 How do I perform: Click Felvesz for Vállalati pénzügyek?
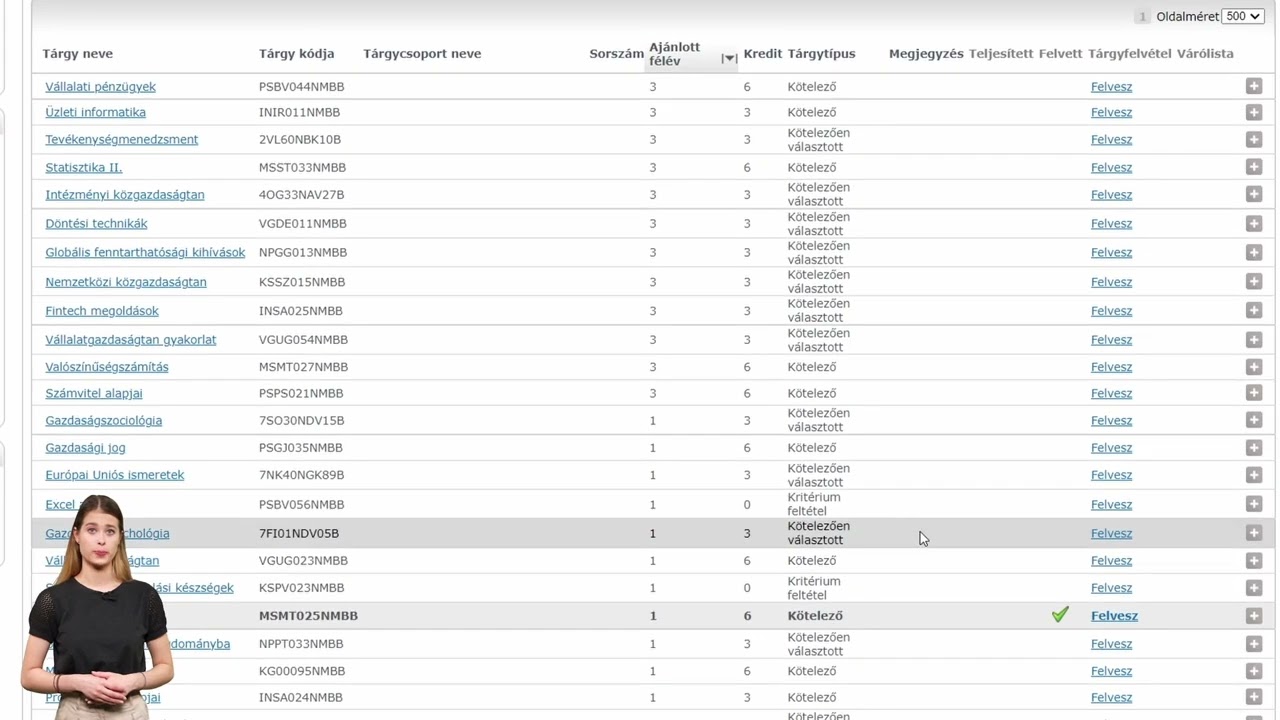click(1111, 87)
